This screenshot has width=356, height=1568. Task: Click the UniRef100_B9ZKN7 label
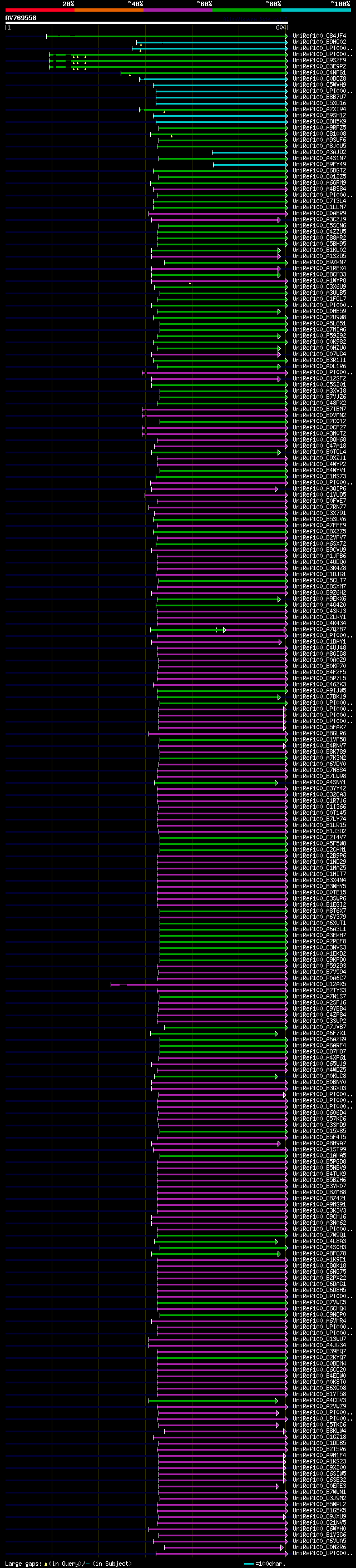[x=319, y=263]
